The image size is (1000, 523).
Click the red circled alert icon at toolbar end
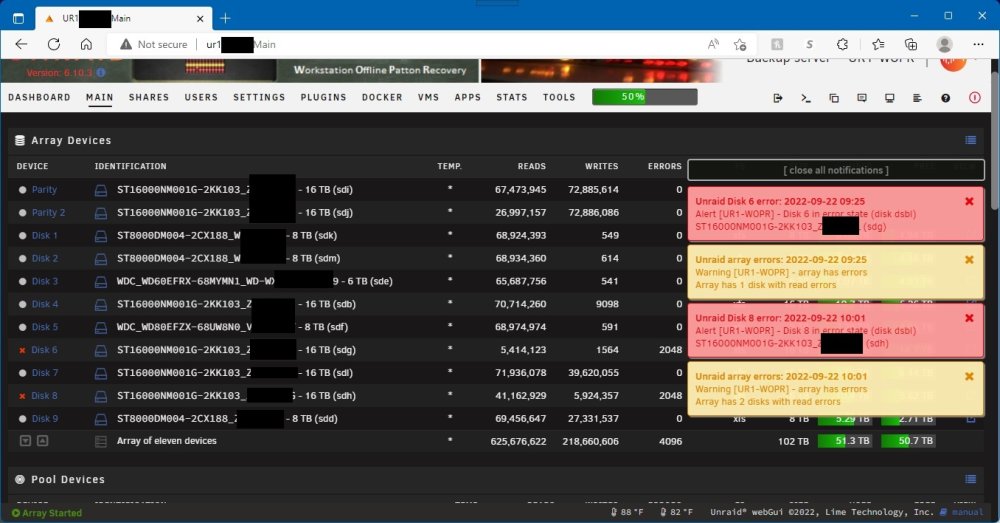[x=974, y=98]
